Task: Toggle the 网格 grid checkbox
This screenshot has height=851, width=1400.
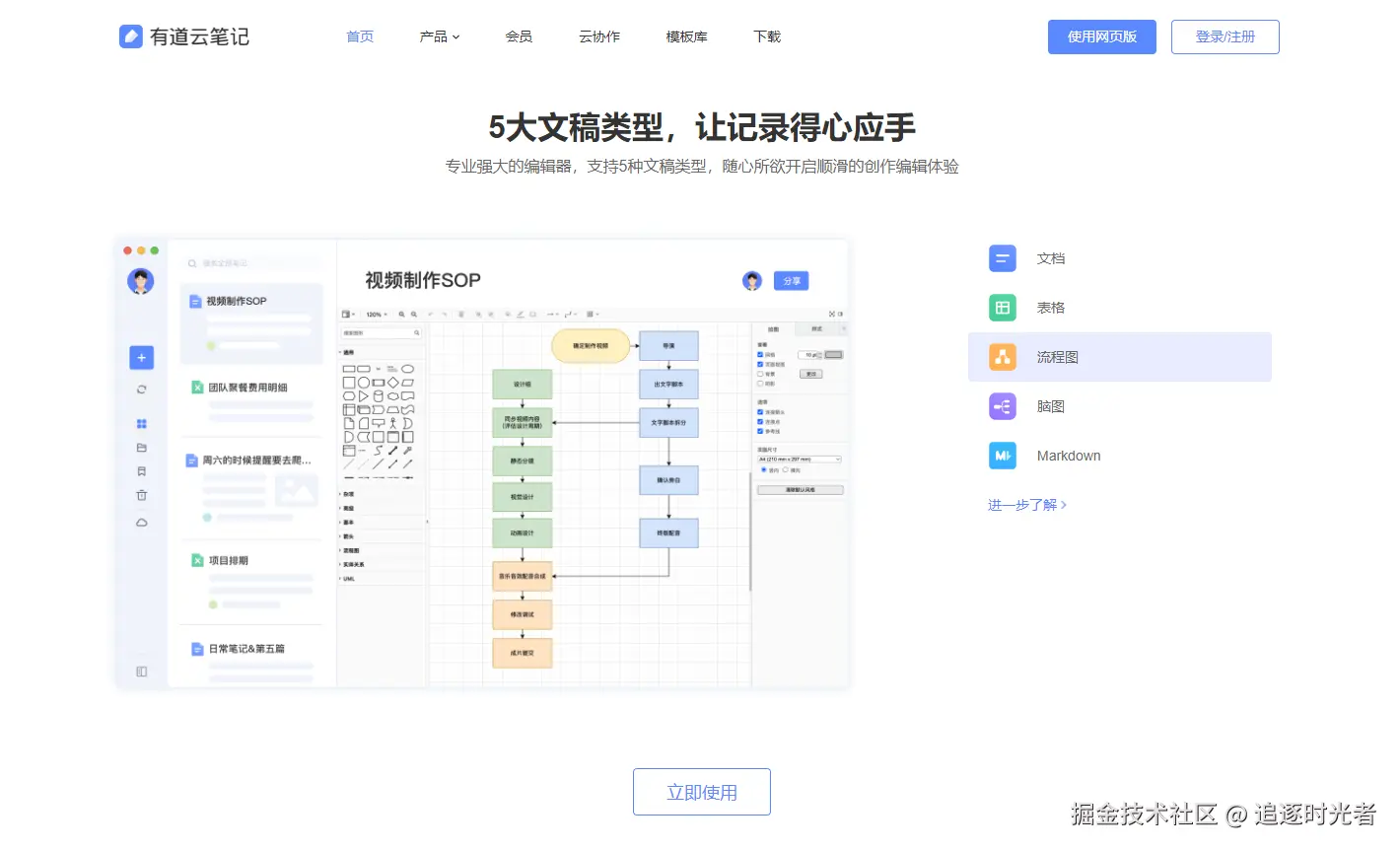Action: click(x=760, y=354)
